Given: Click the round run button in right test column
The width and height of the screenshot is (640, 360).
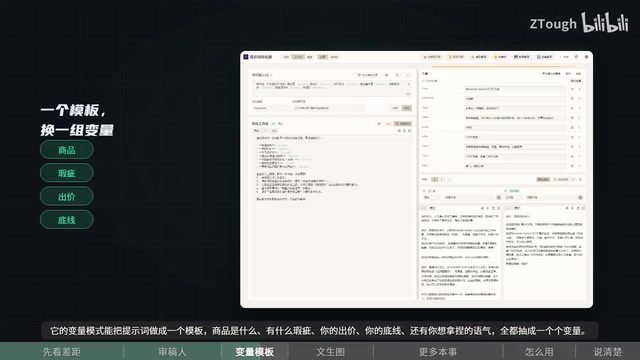Looking at the screenshot, I should click(580, 198).
